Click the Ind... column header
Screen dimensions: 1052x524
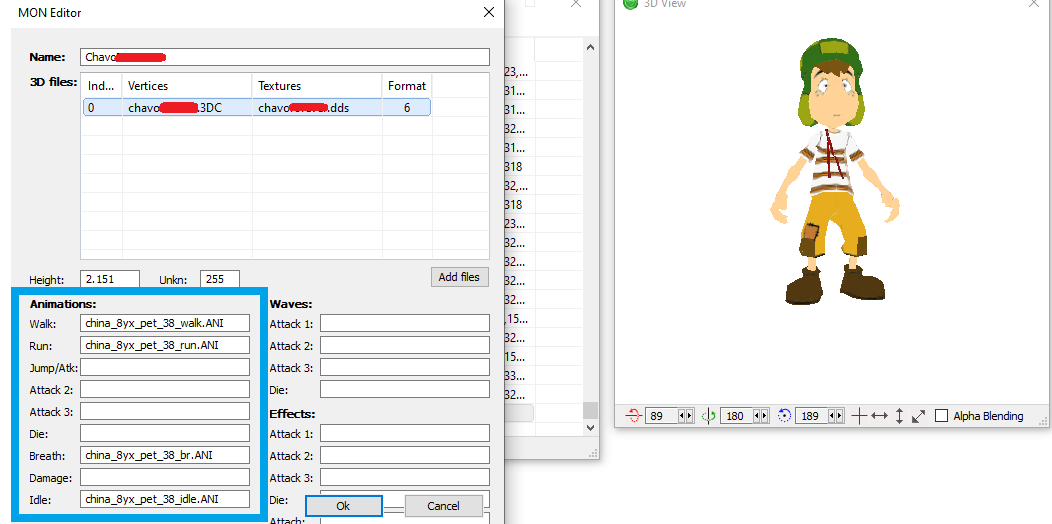coord(101,86)
